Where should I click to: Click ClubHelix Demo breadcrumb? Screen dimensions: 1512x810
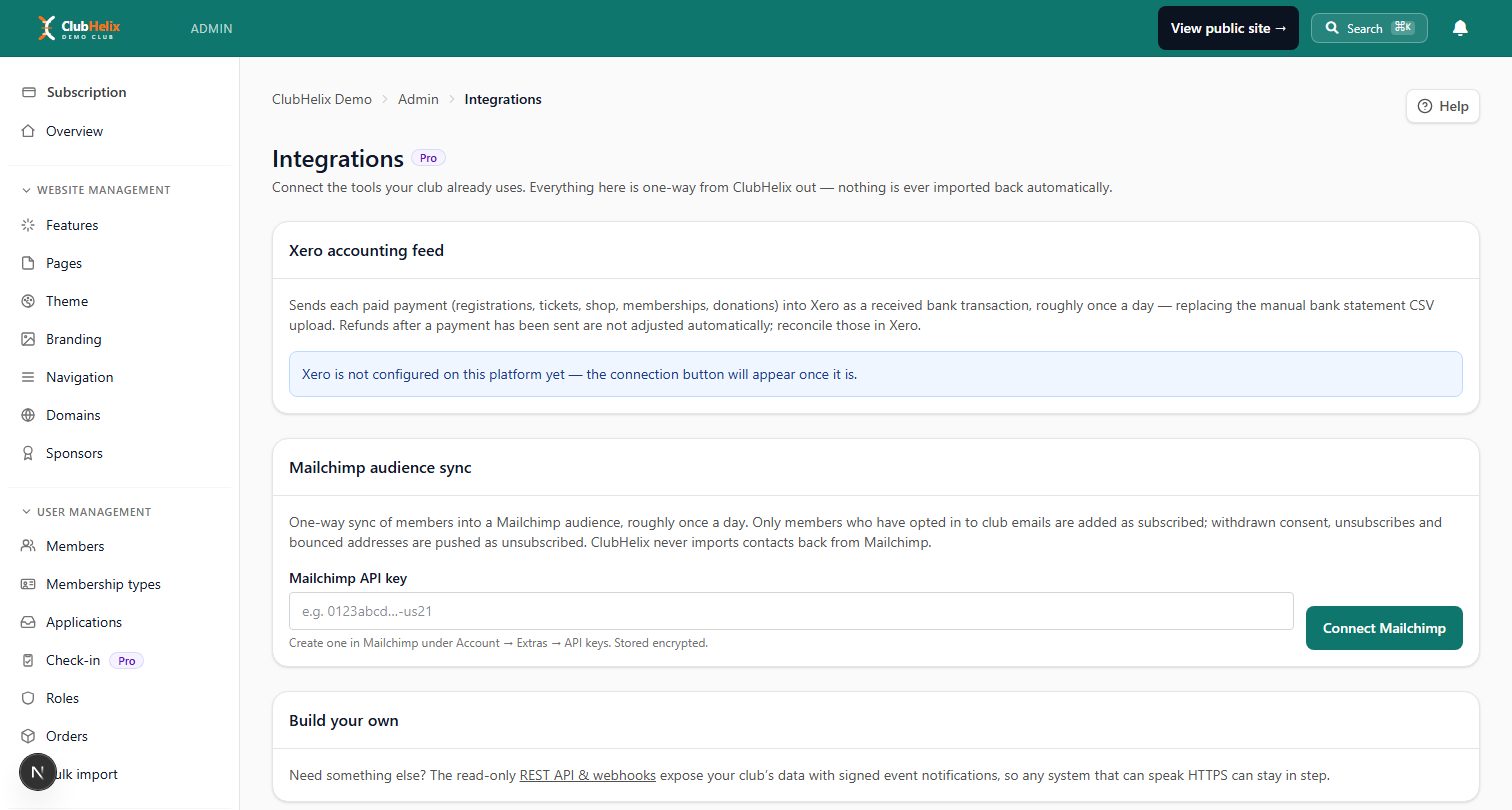[x=322, y=99]
